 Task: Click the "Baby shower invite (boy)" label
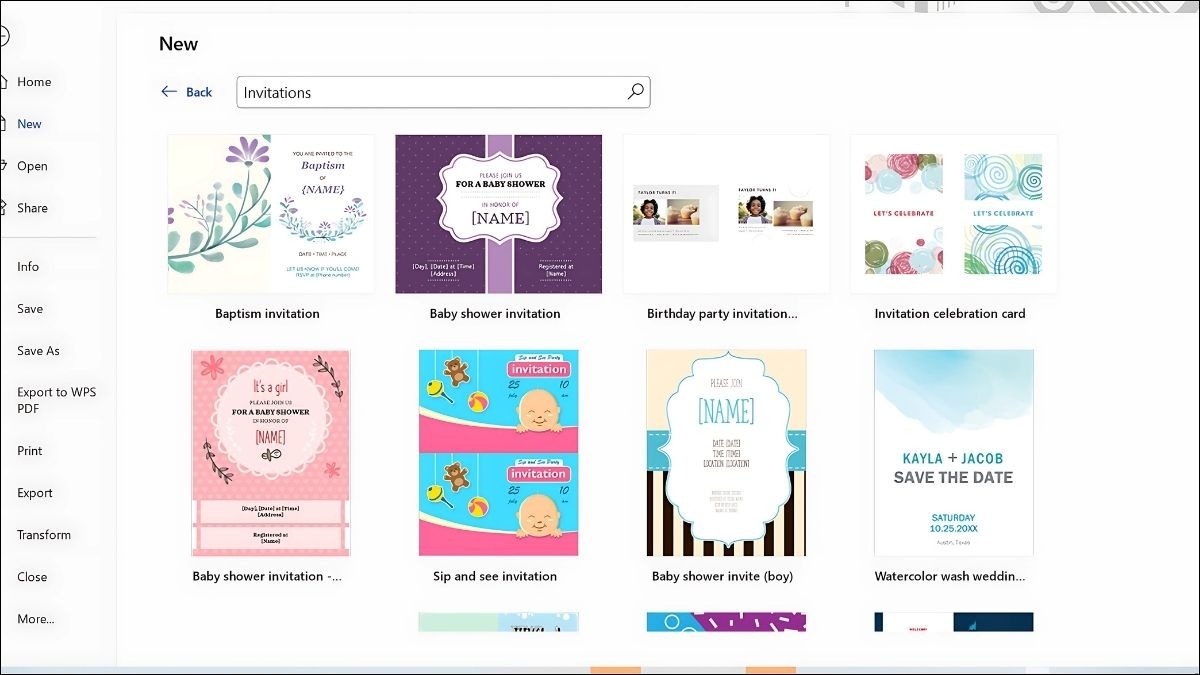pos(722,576)
